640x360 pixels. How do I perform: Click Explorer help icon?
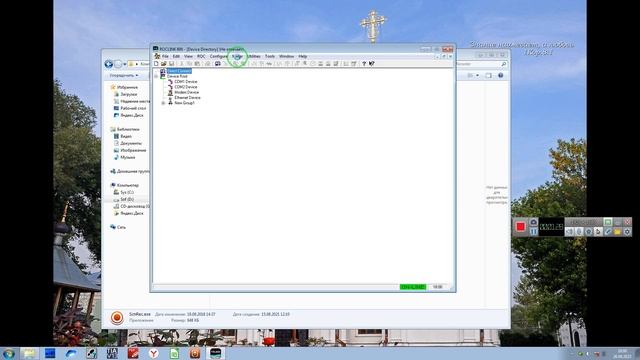tap(501, 76)
